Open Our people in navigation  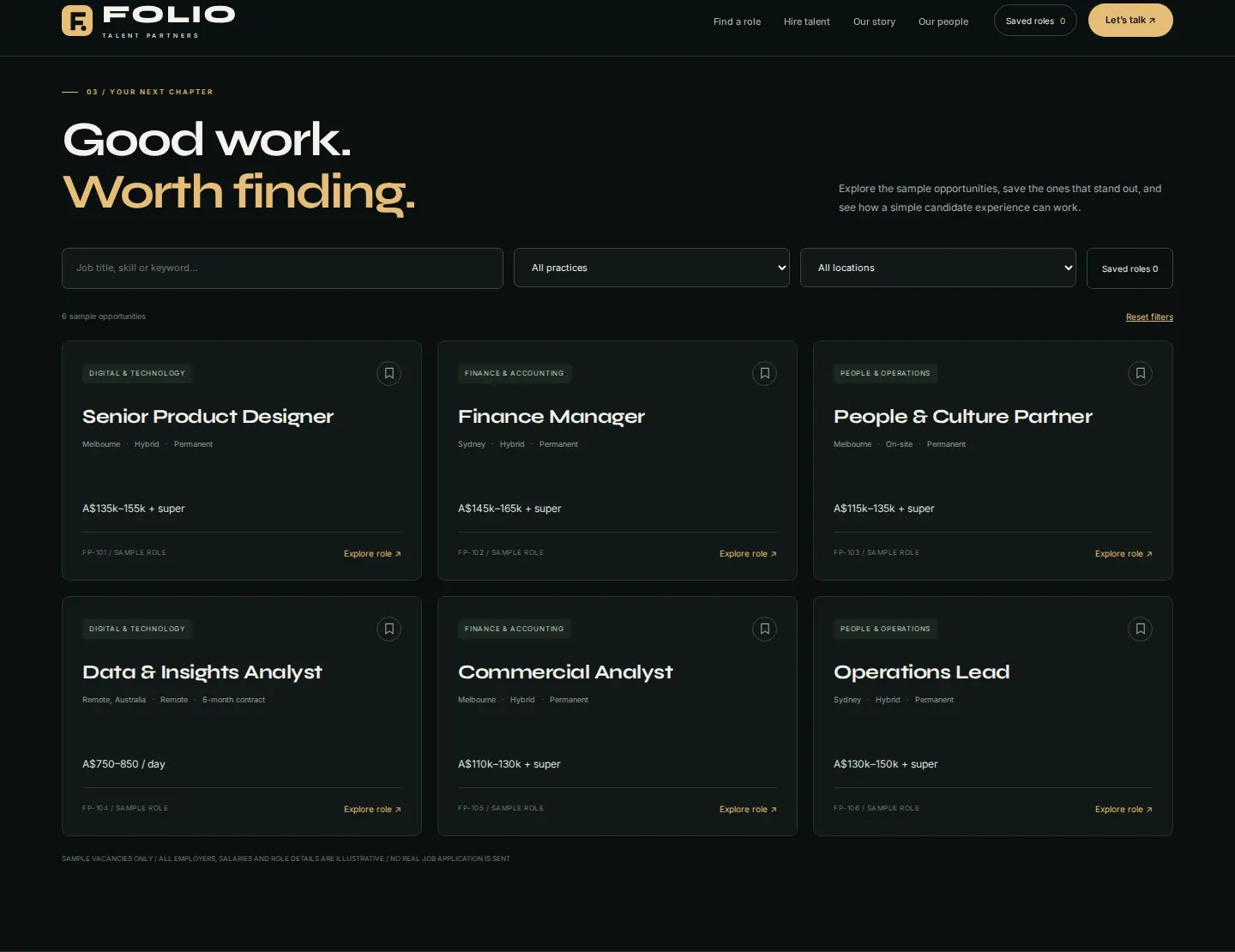point(943,21)
